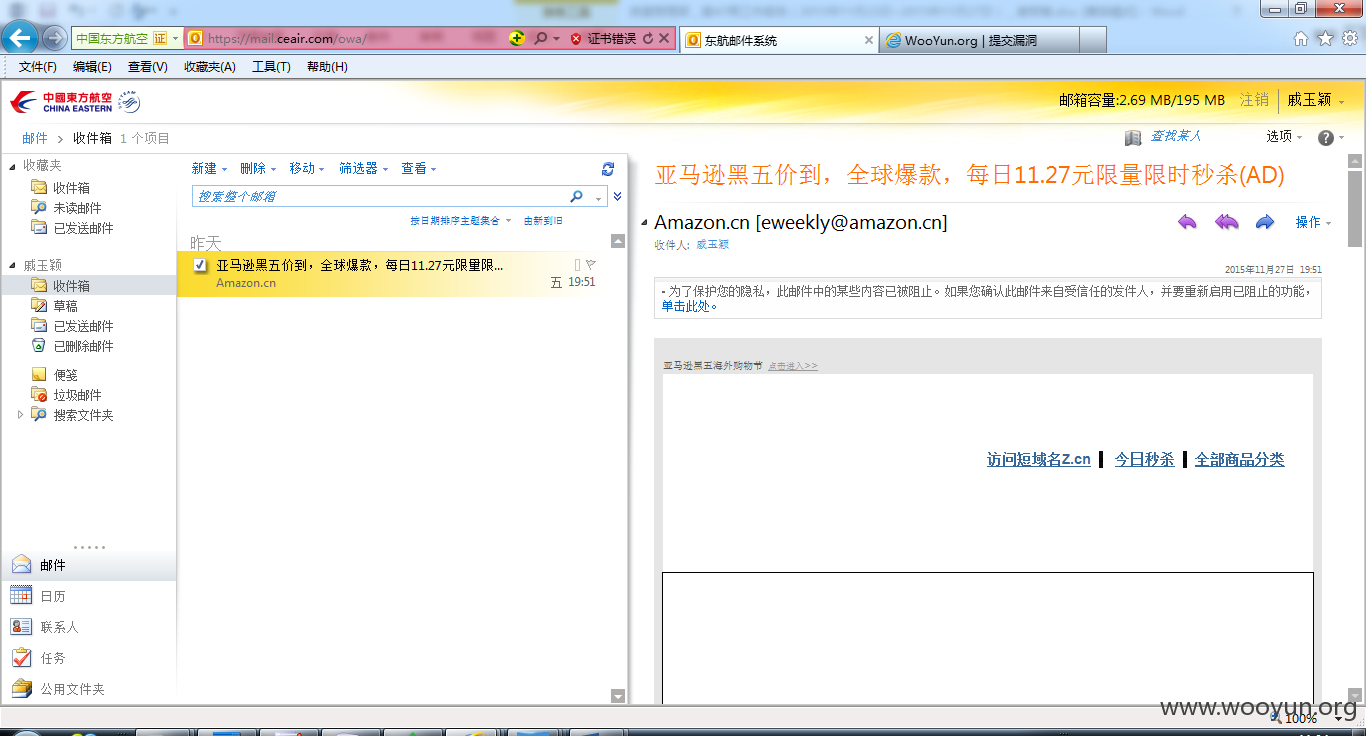Open the browser Home icon

pos(1301,39)
